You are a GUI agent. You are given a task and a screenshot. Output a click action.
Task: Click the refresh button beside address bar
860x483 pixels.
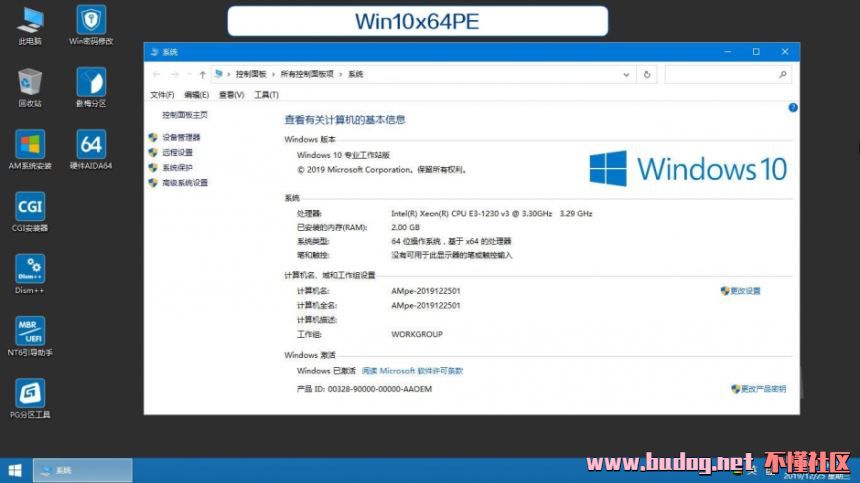pyautogui.click(x=647, y=74)
